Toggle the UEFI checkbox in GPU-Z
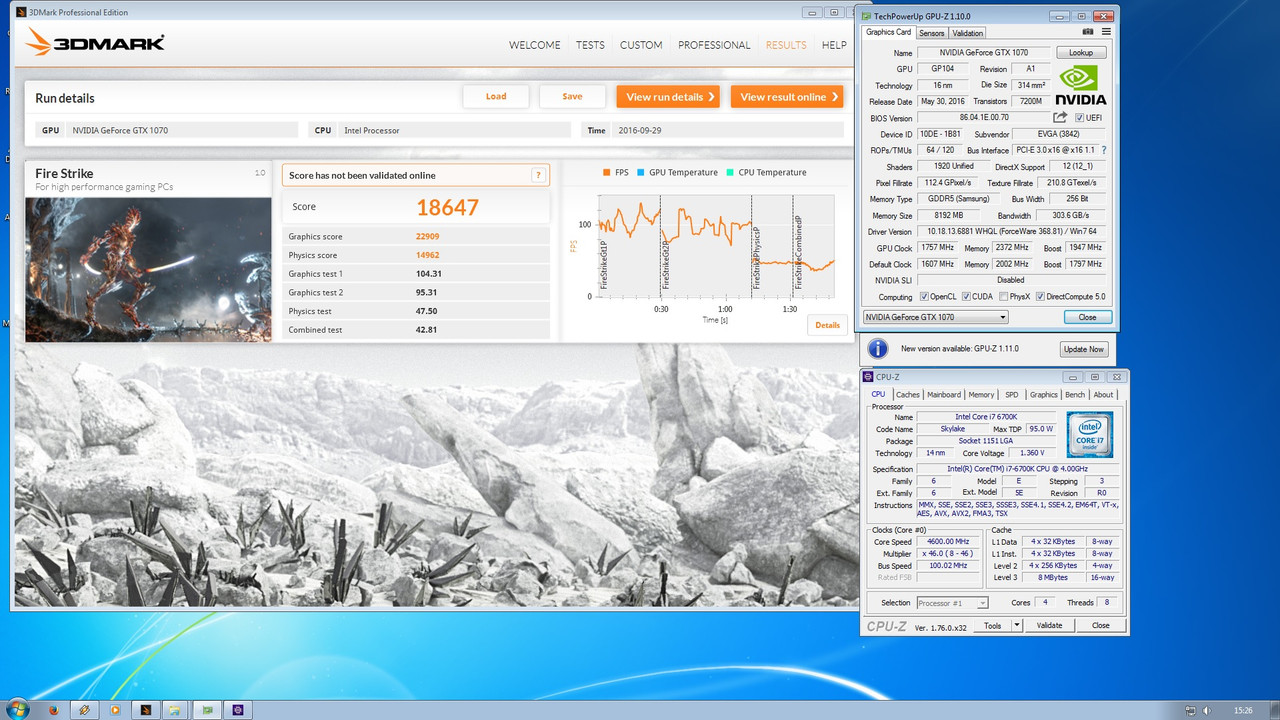The image size is (1280, 720). (1079, 118)
